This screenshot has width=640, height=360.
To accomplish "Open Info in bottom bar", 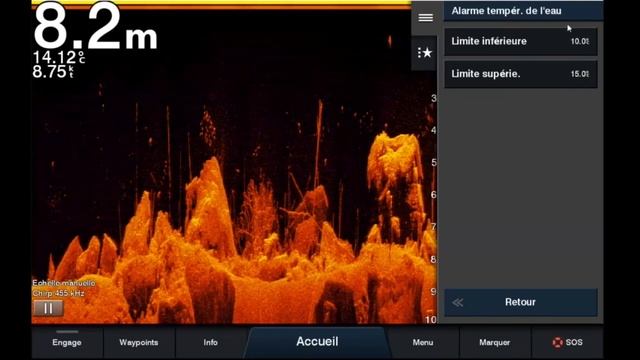I will tap(211, 342).
